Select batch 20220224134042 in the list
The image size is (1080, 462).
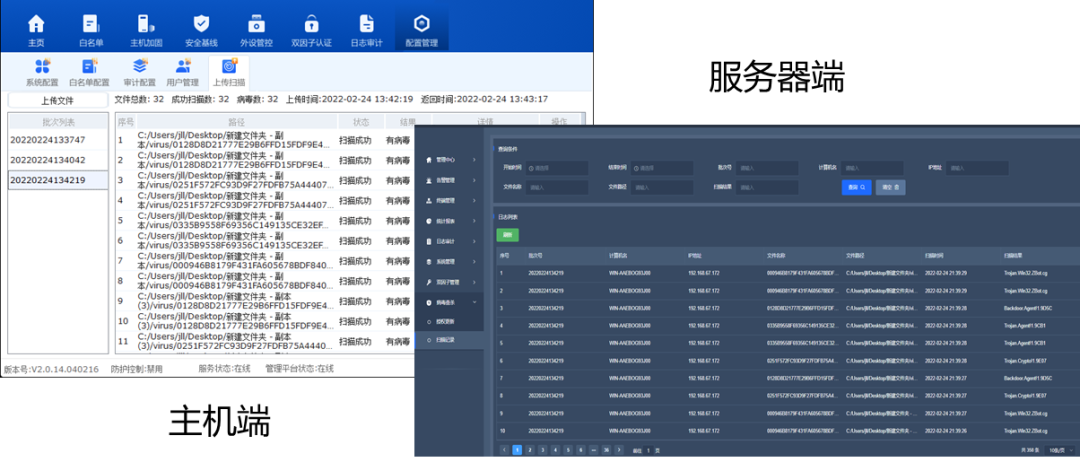pyautogui.click(x=48, y=160)
